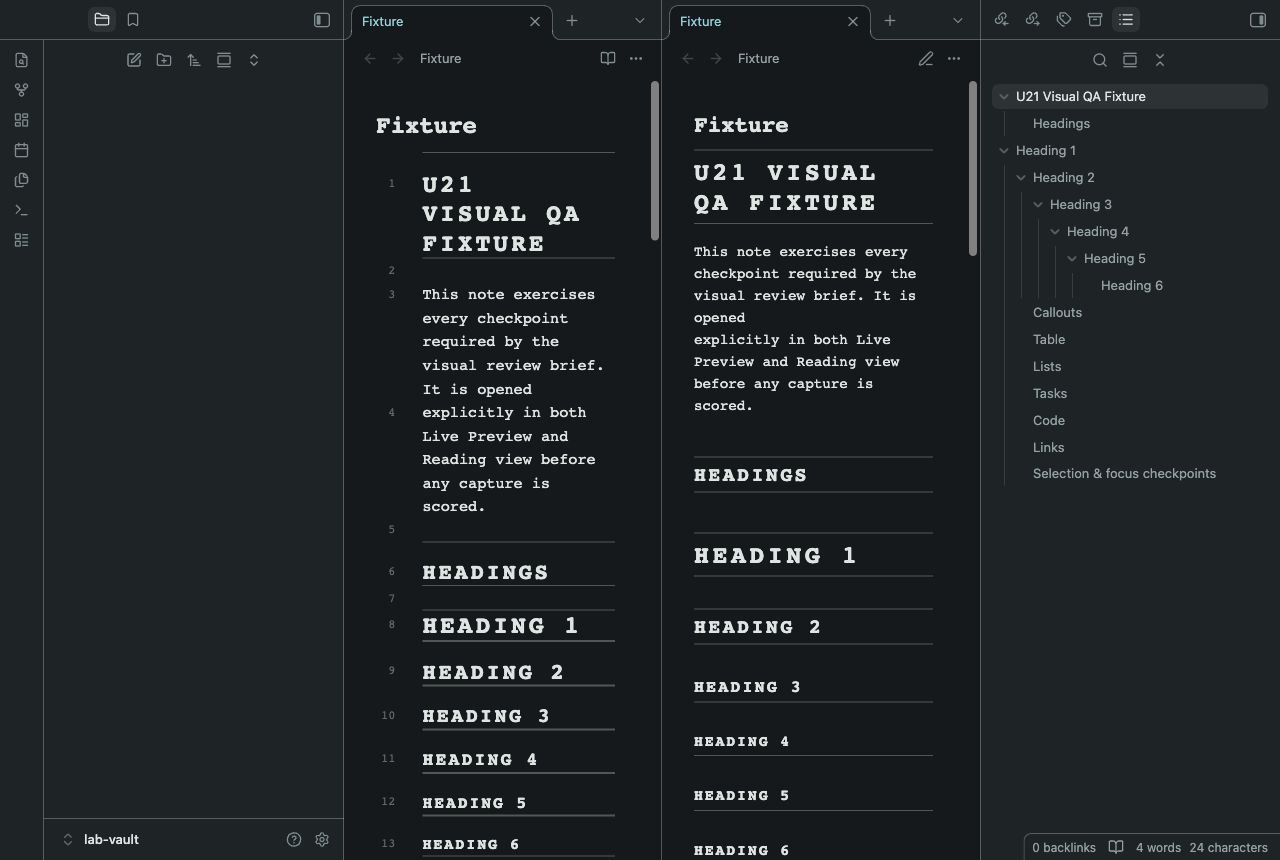The height and width of the screenshot is (860, 1280).
Task: Toggle the left sidebar collapse button
Action: 322,20
